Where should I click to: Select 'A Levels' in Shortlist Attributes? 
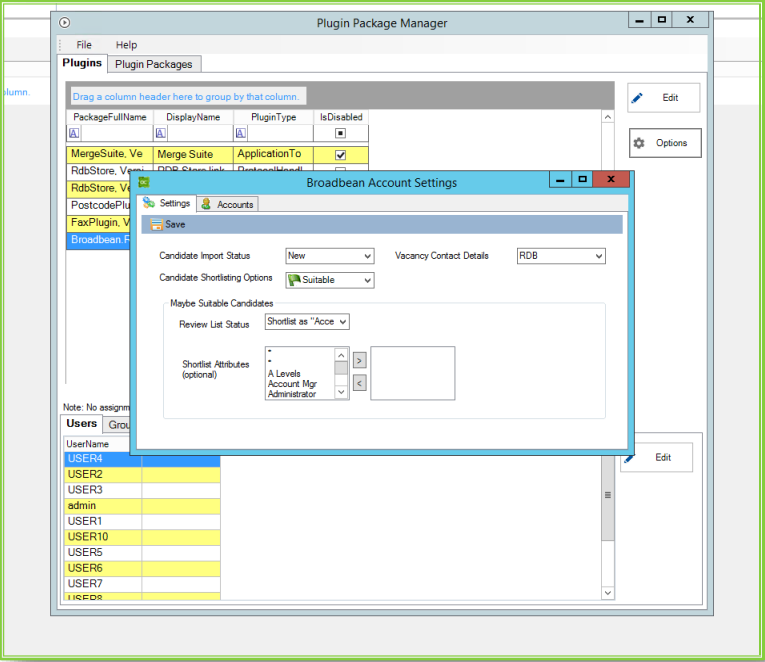point(284,374)
